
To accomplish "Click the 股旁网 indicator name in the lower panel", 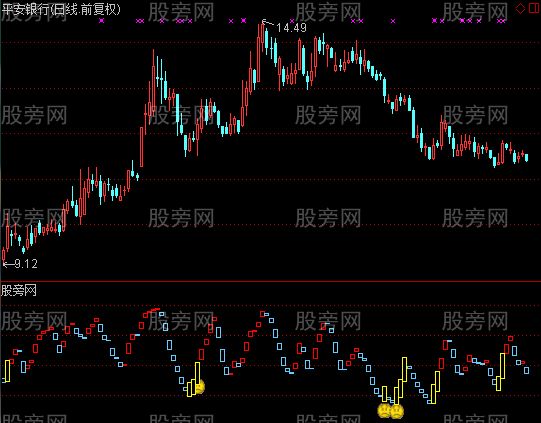I will (19, 291).
